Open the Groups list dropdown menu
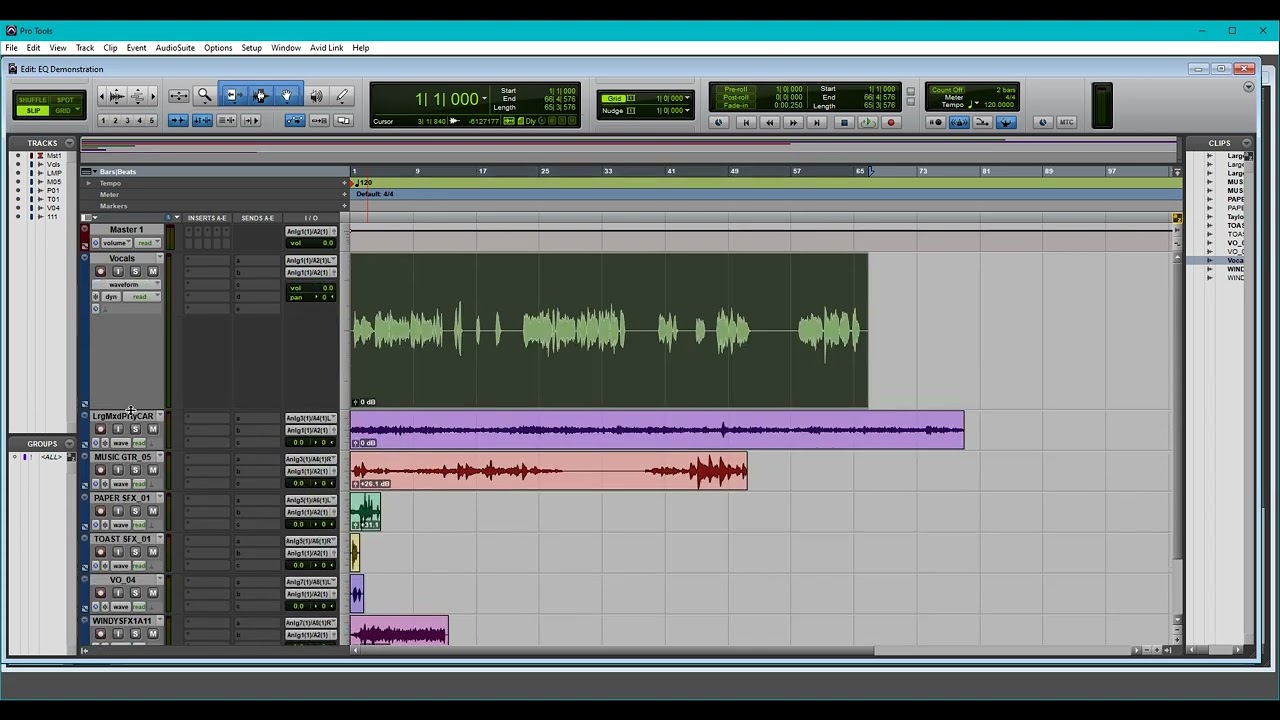The image size is (1280, 720). 69,444
